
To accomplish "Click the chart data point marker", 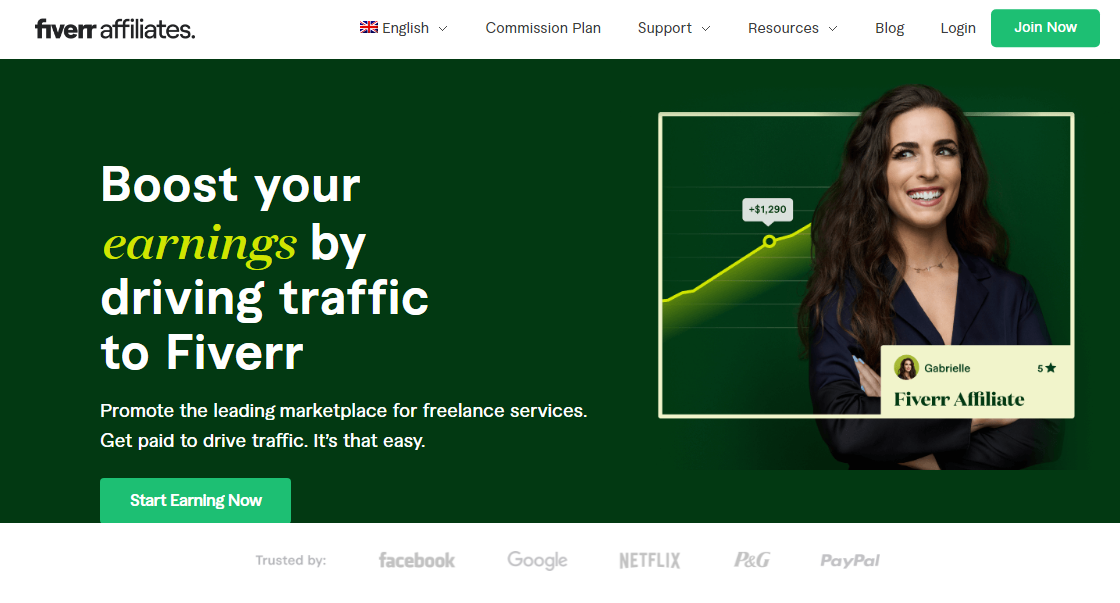I will 769,241.
